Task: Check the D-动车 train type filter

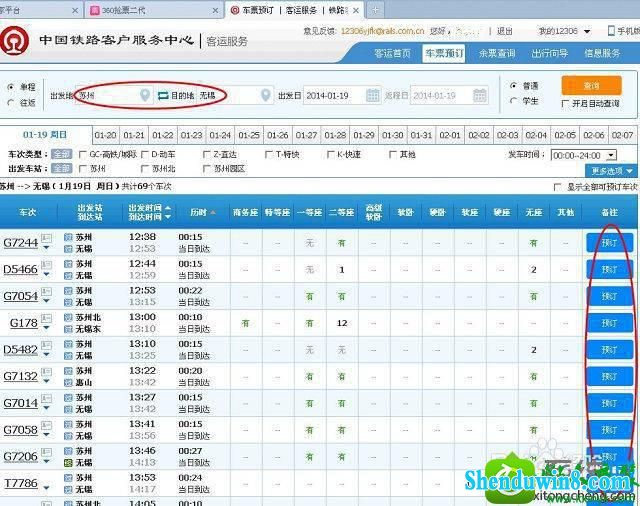Action: [x=144, y=155]
